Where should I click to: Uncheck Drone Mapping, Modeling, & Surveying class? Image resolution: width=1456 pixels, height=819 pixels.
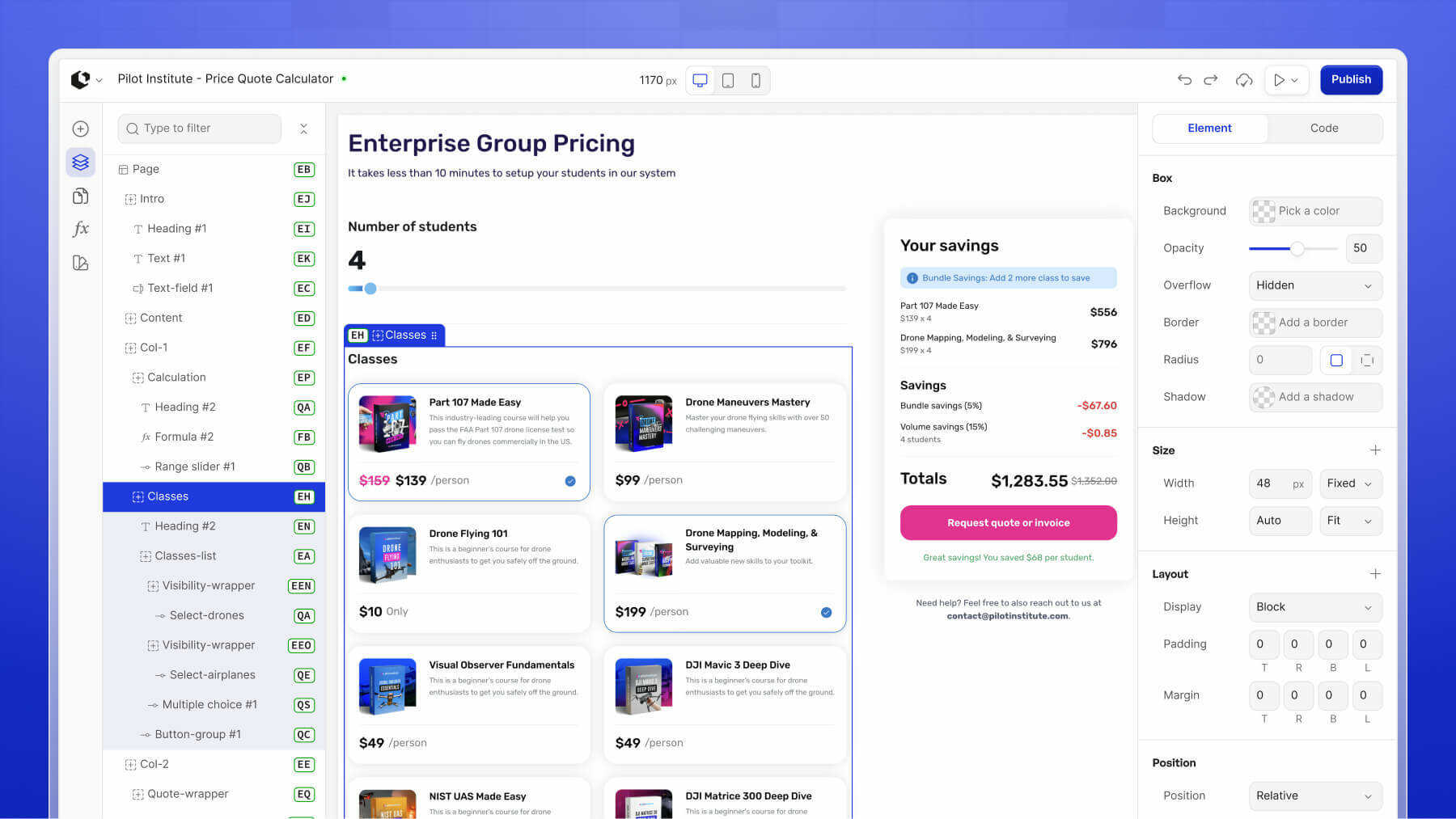[x=826, y=612]
